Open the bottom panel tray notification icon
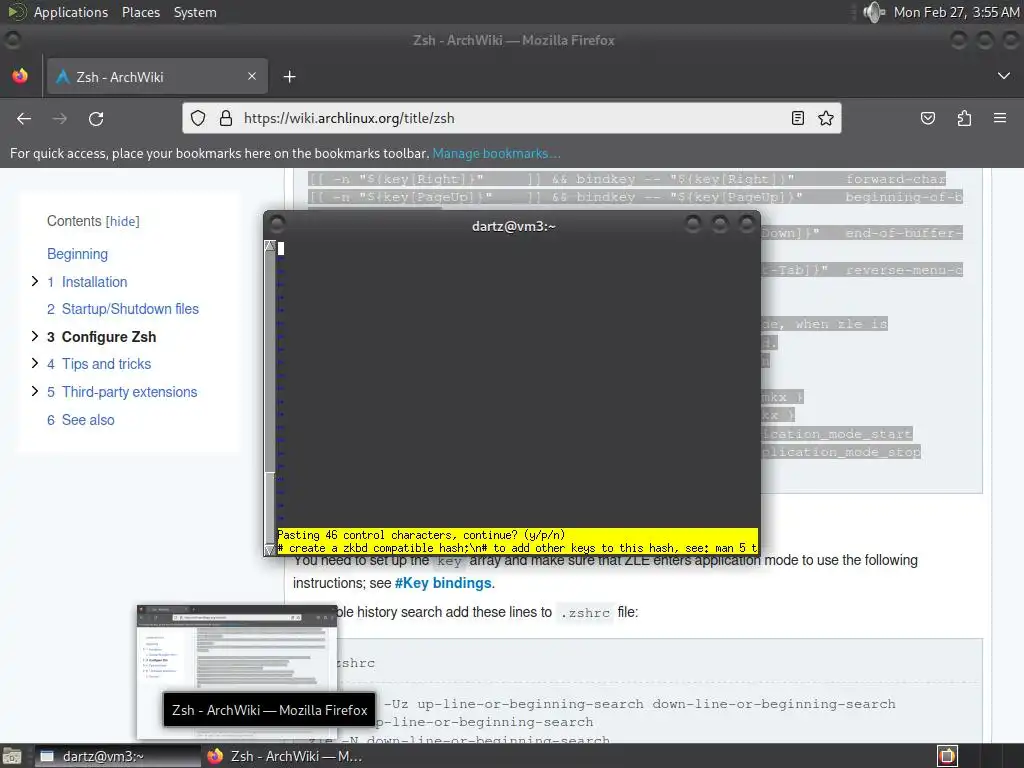Screen dimensions: 1024x768 [x=947, y=756]
